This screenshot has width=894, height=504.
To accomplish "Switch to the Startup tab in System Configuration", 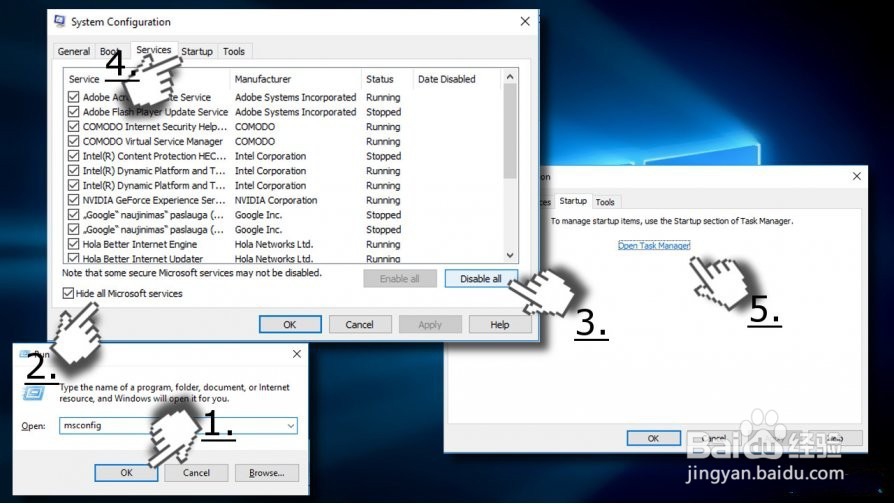I will [197, 51].
